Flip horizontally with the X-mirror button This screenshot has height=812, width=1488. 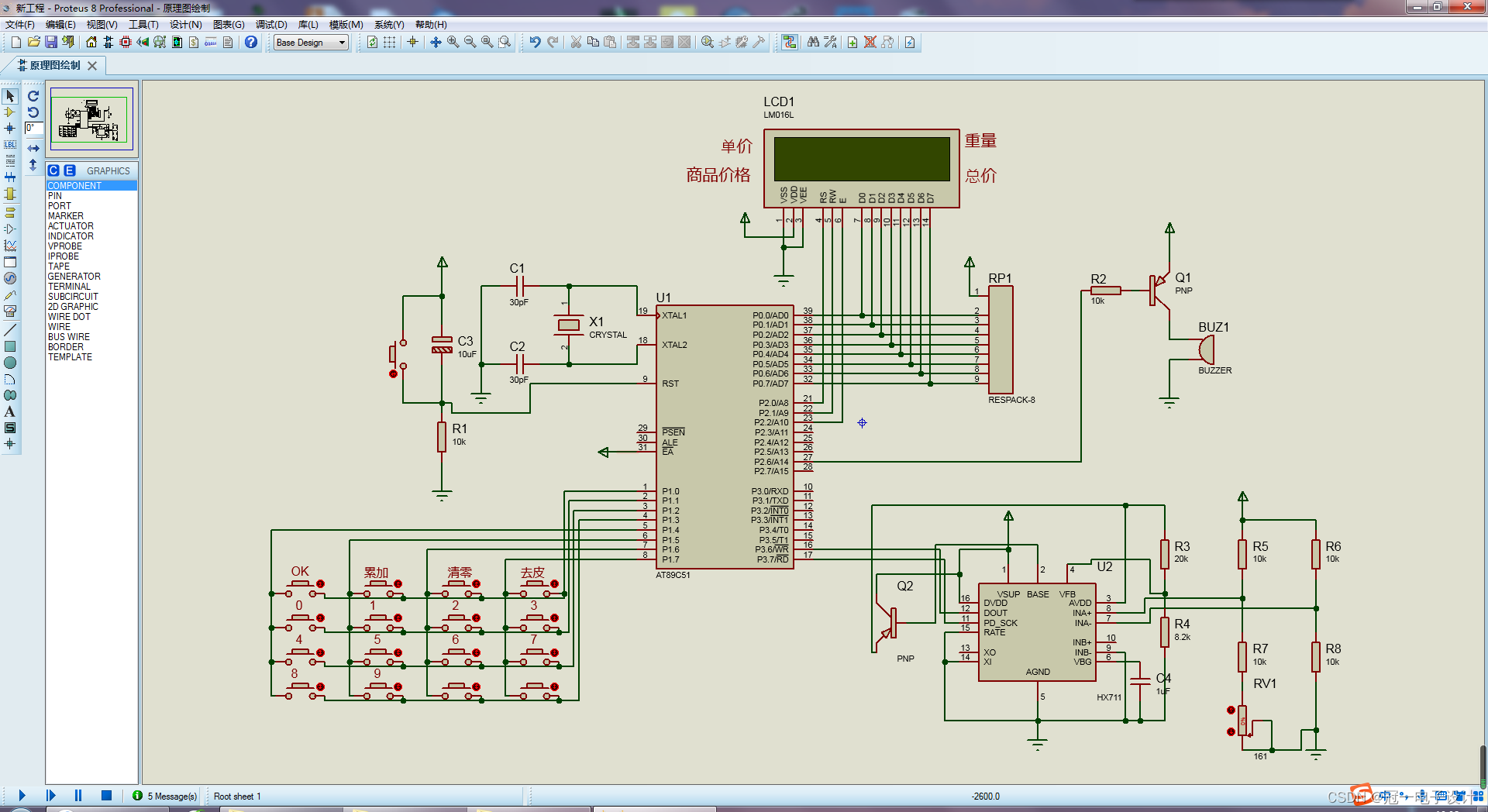click(33, 148)
